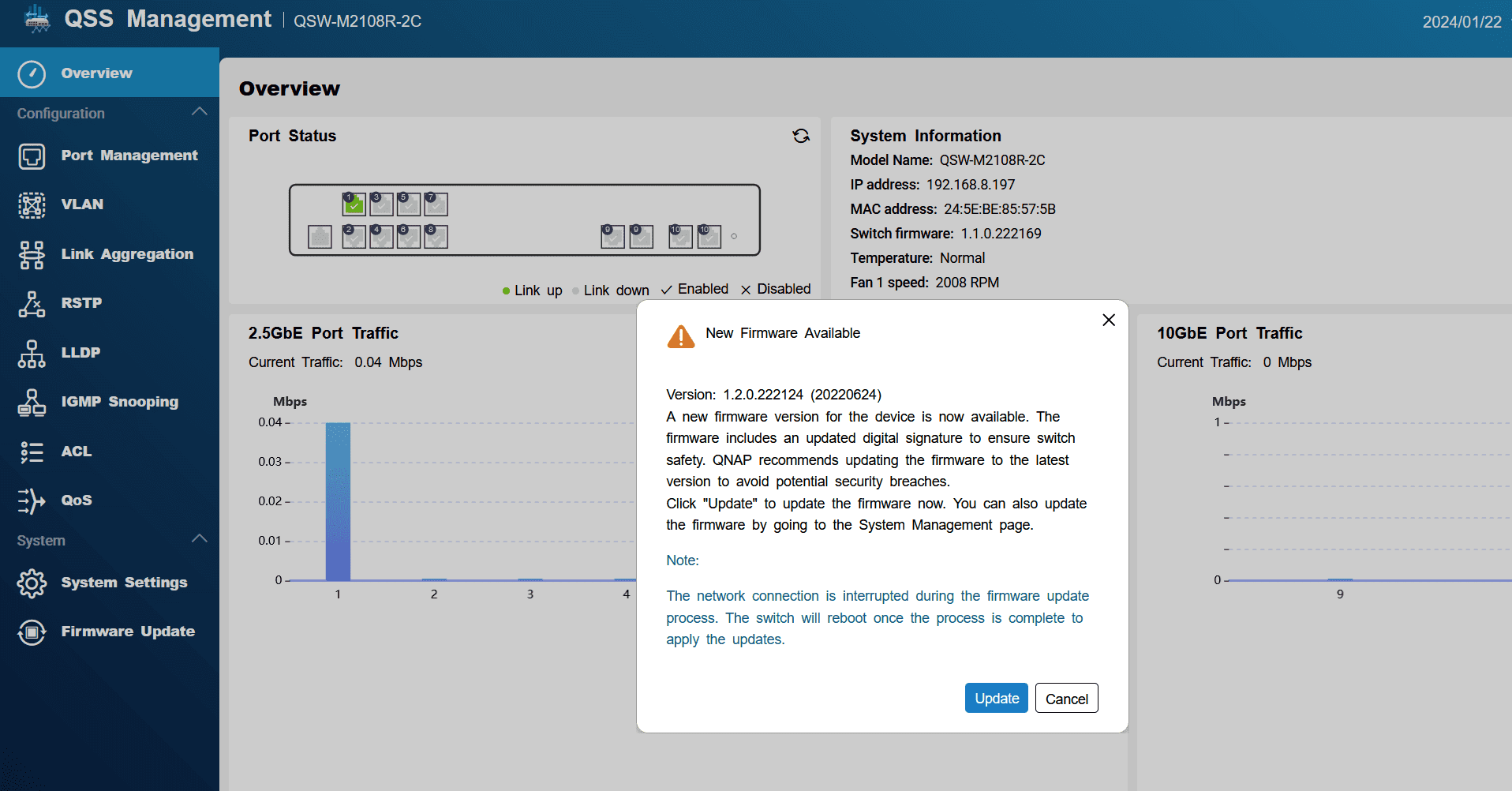This screenshot has height=791, width=1512.
Task: Click the 2.5GbE Port Traffic heading
Action: tap(324, 333)
